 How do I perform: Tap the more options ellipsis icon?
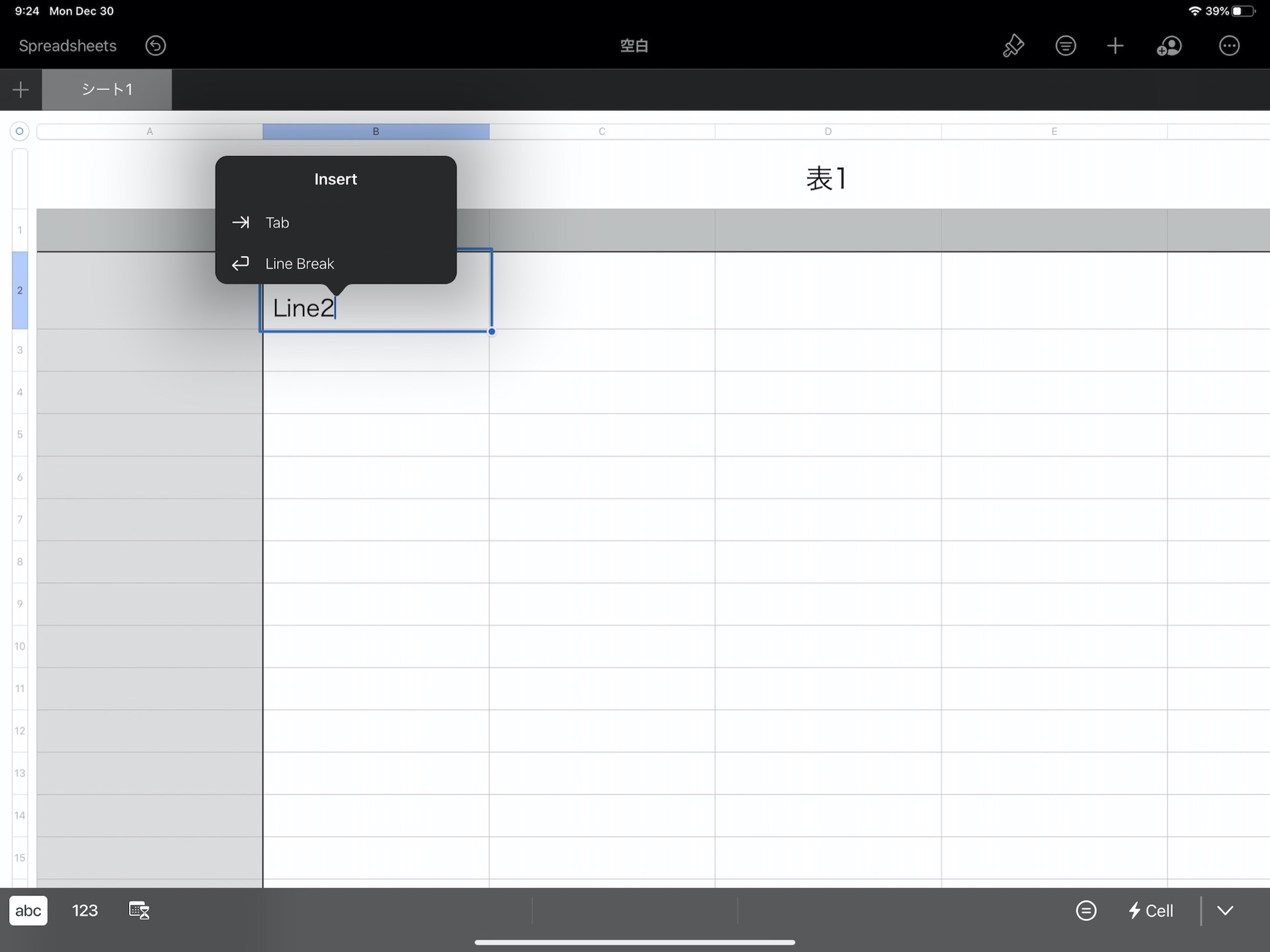pyautogui.click(x=1229, y=44)
